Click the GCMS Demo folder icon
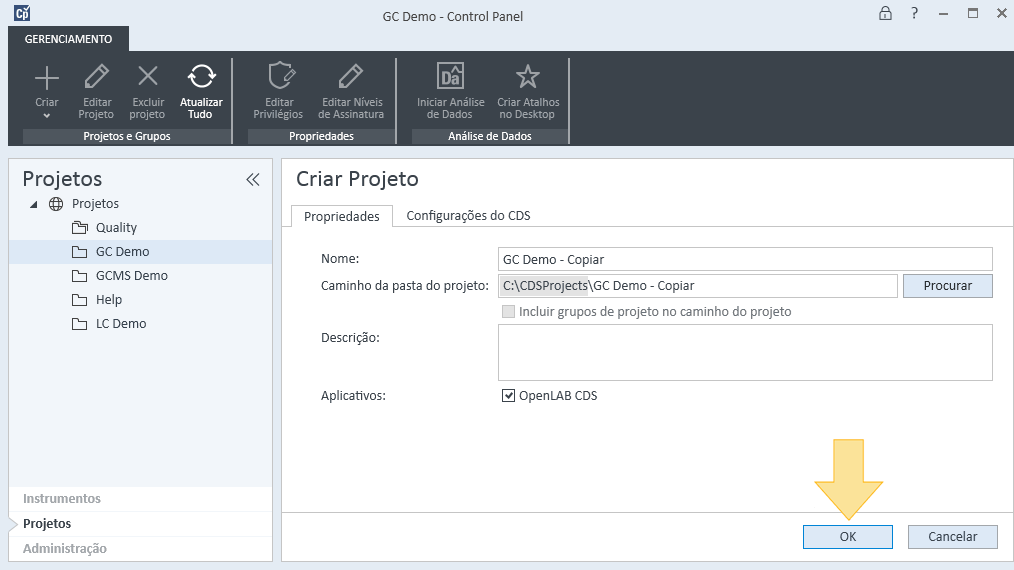1014x570 pixels. tap(80, 276)
